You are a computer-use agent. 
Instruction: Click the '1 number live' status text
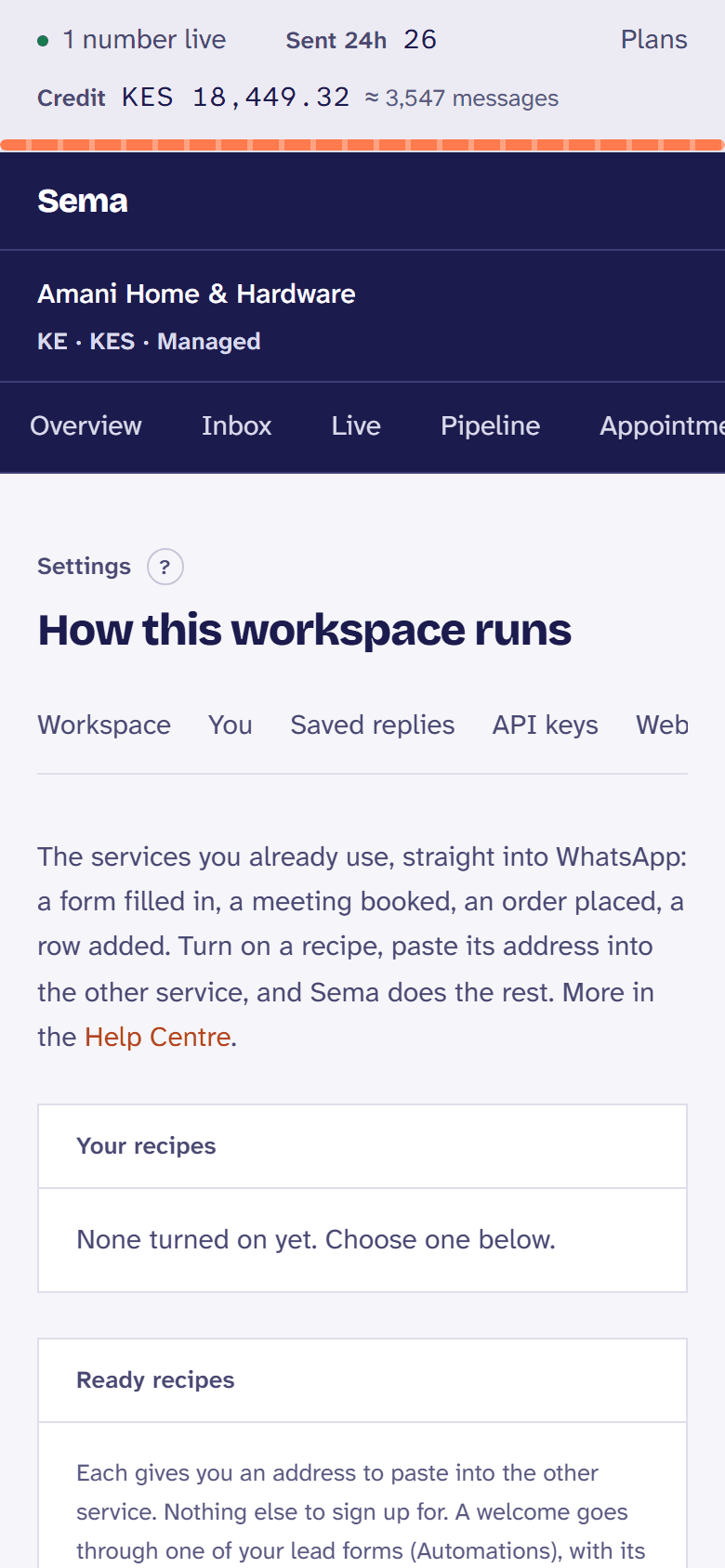[x=144, y=39]
